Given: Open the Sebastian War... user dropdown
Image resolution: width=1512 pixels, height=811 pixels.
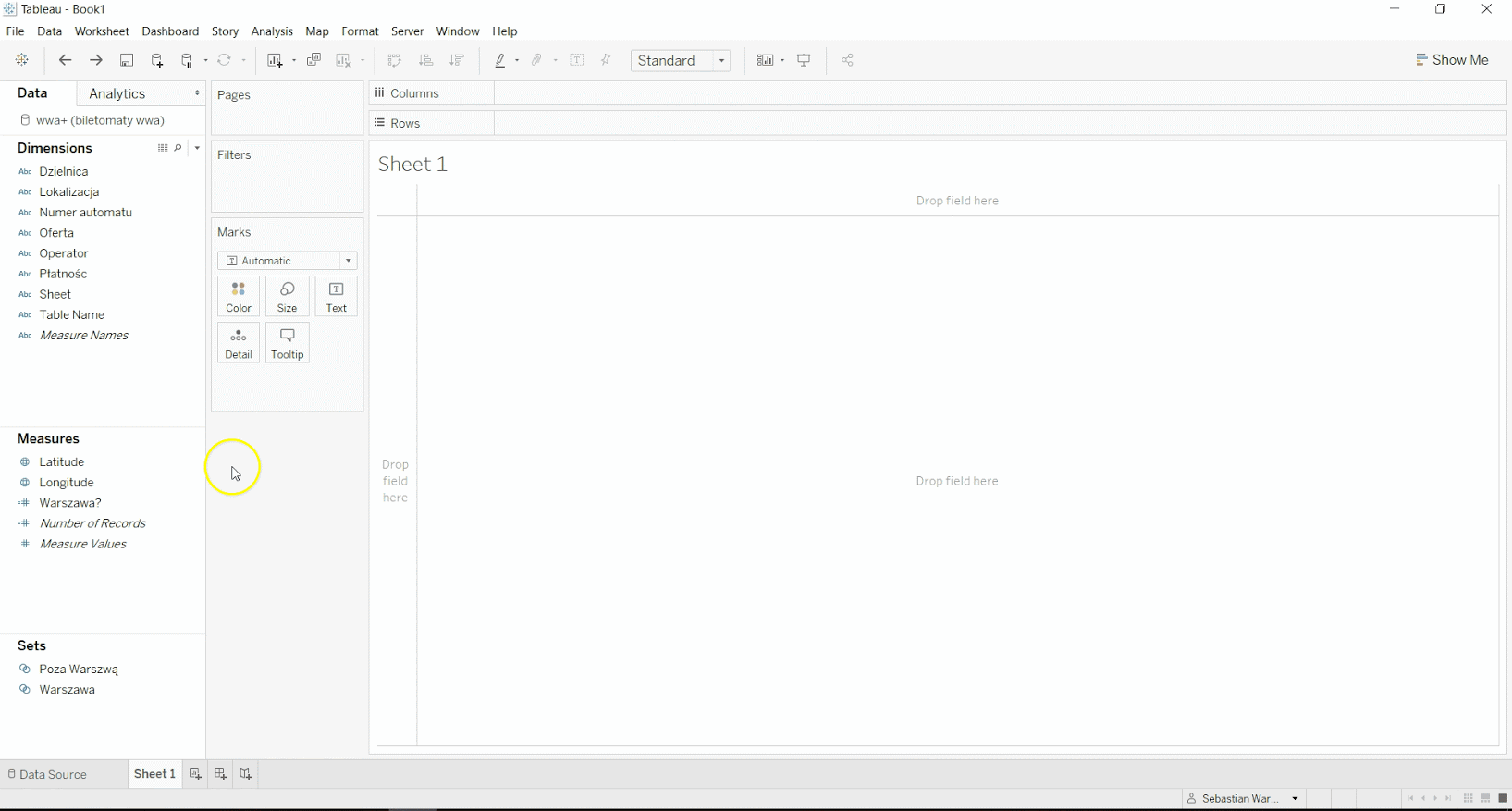Looking at the screenshot, I should [x=1244, y=798].
